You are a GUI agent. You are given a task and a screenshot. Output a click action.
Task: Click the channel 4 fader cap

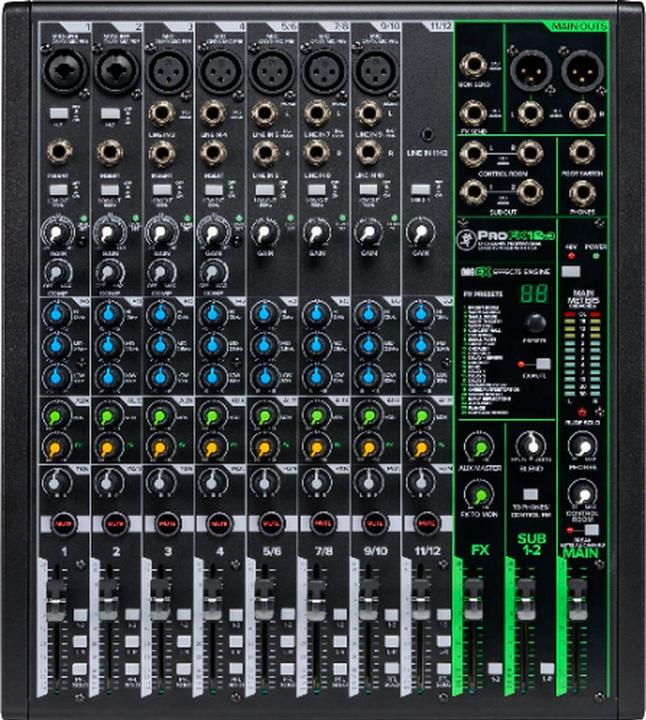pos(213,600)
